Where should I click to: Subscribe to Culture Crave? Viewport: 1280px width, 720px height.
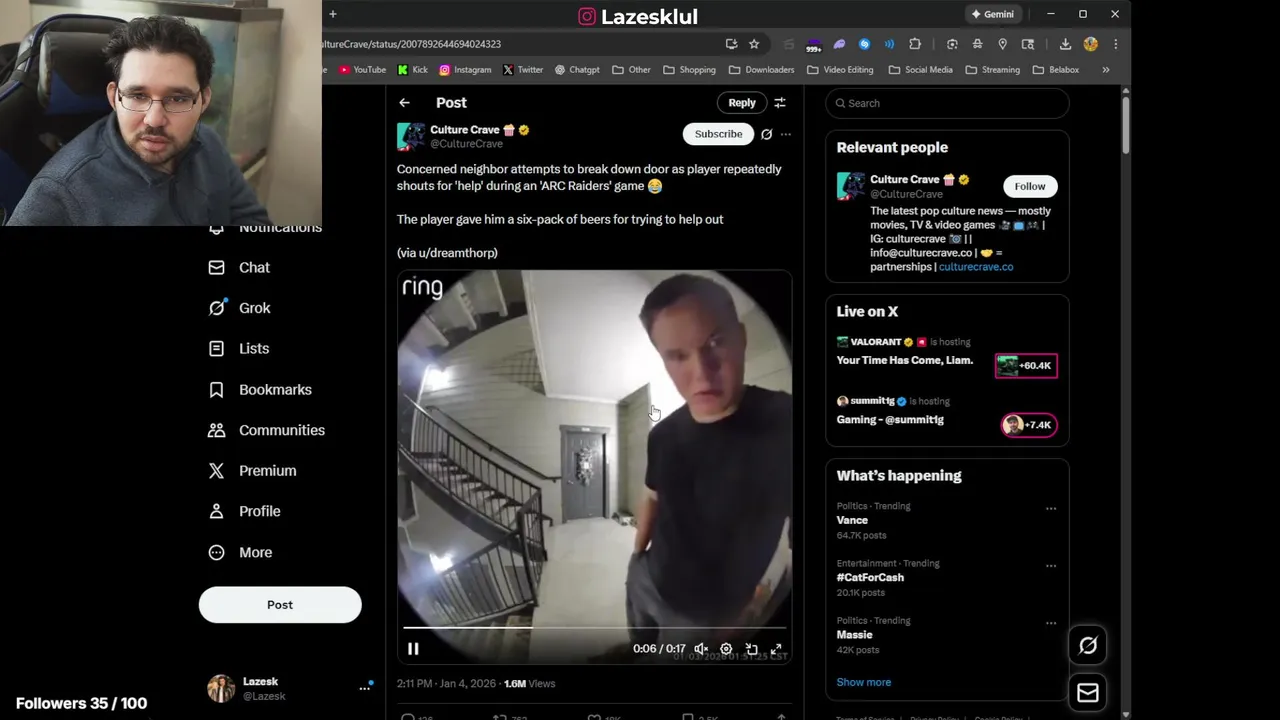tap(718, 134)
